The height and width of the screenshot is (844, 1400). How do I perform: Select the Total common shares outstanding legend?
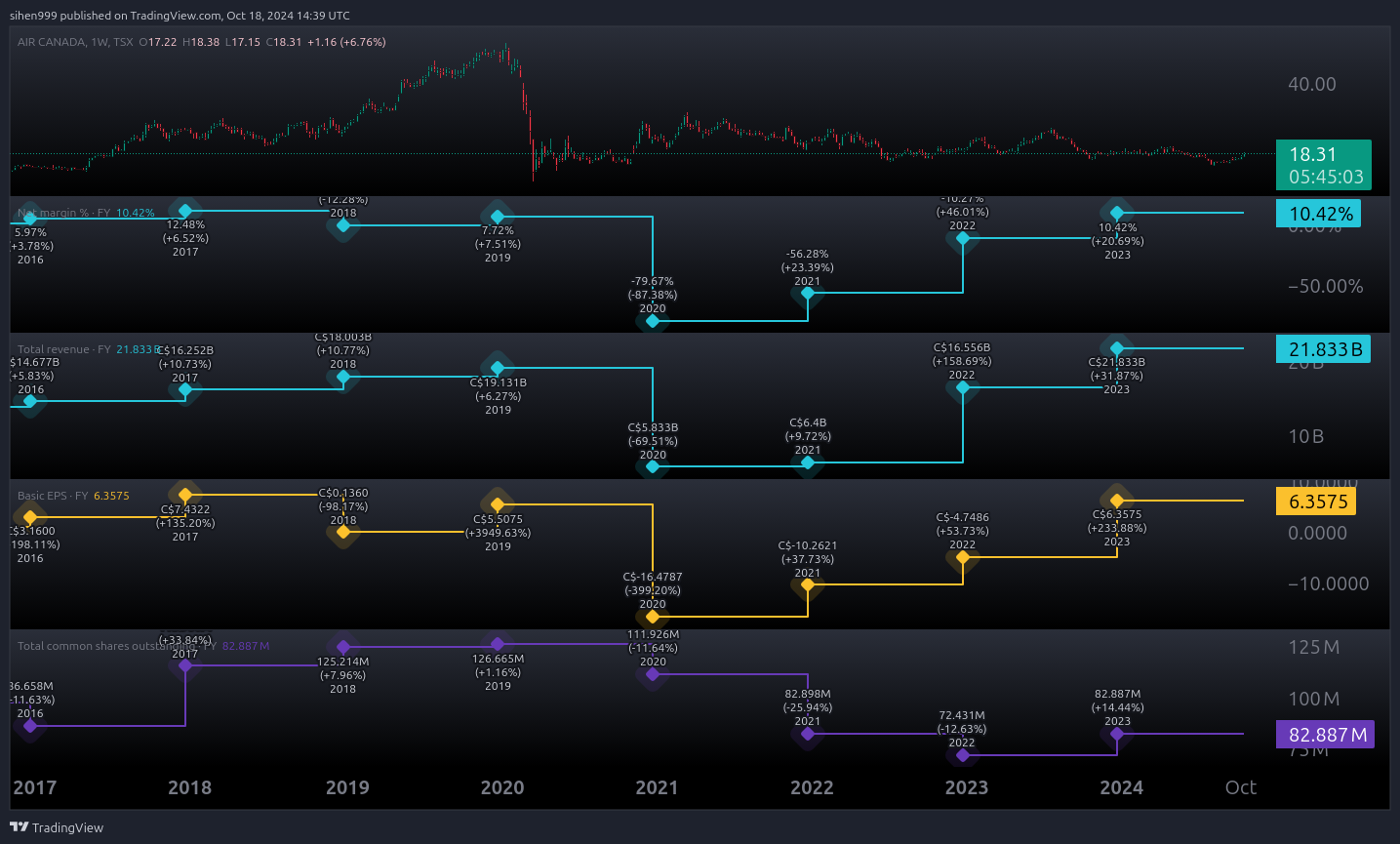coord(143,646)
